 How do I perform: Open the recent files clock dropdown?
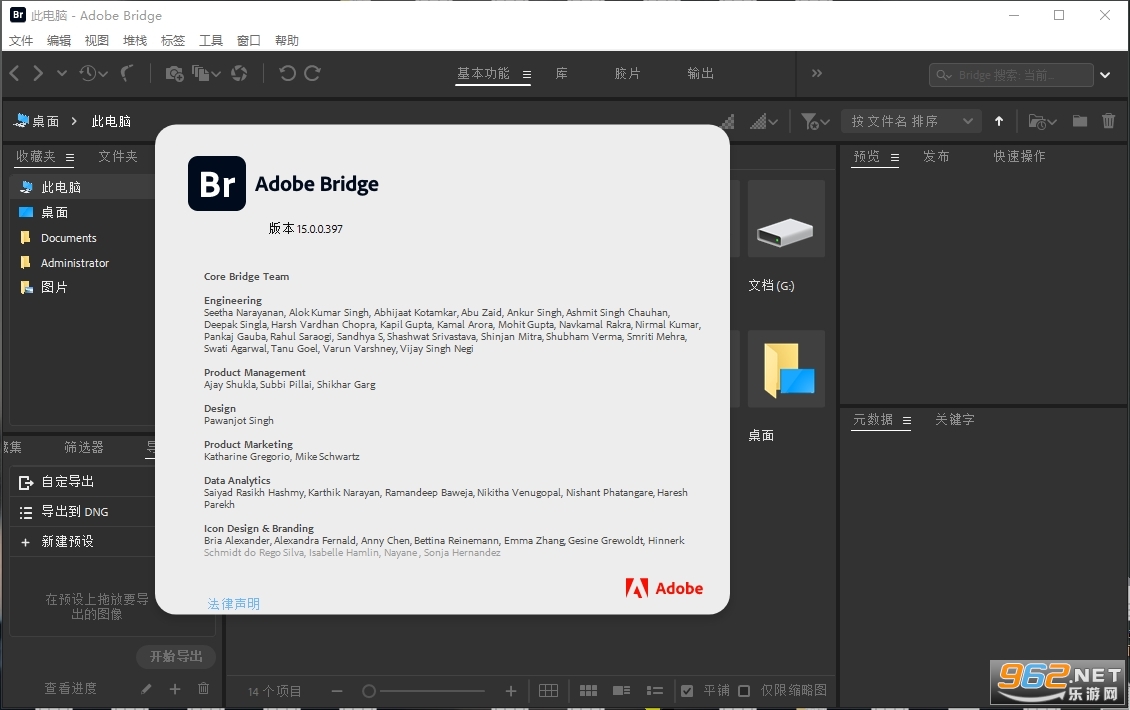pos(94,73)
